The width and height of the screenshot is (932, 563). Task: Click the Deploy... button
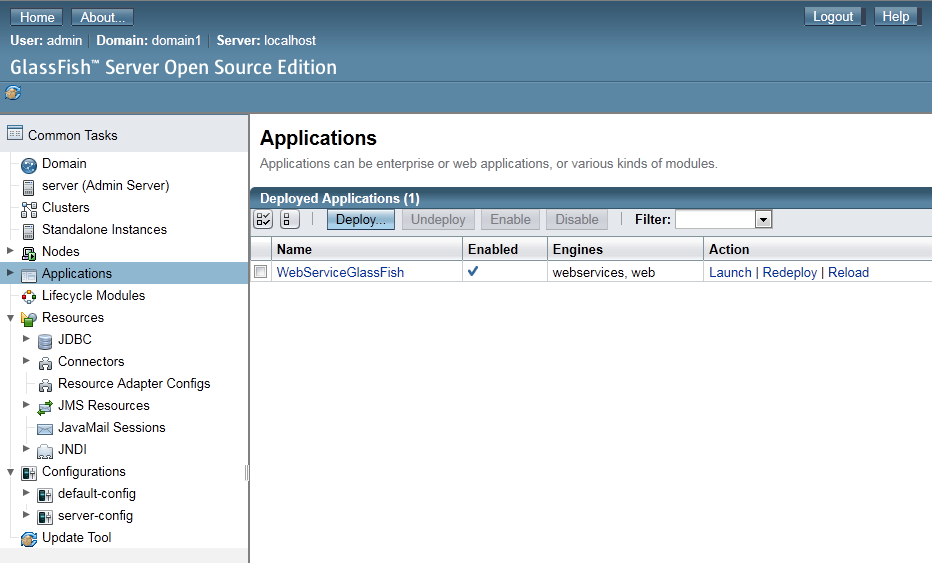(x=361, y=219)
